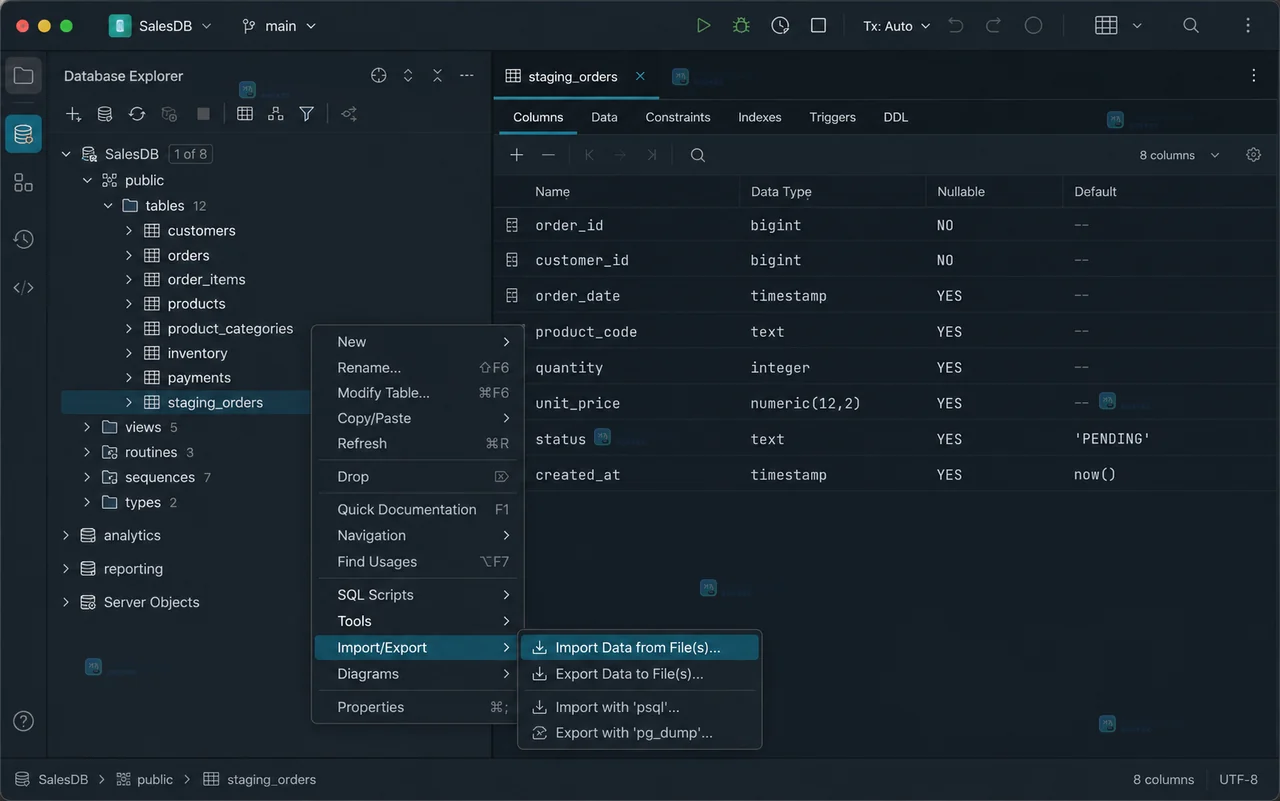This screenshot has height=801, width=1280.
Task: Select the order_items table in tree
Action: [206, 279]
